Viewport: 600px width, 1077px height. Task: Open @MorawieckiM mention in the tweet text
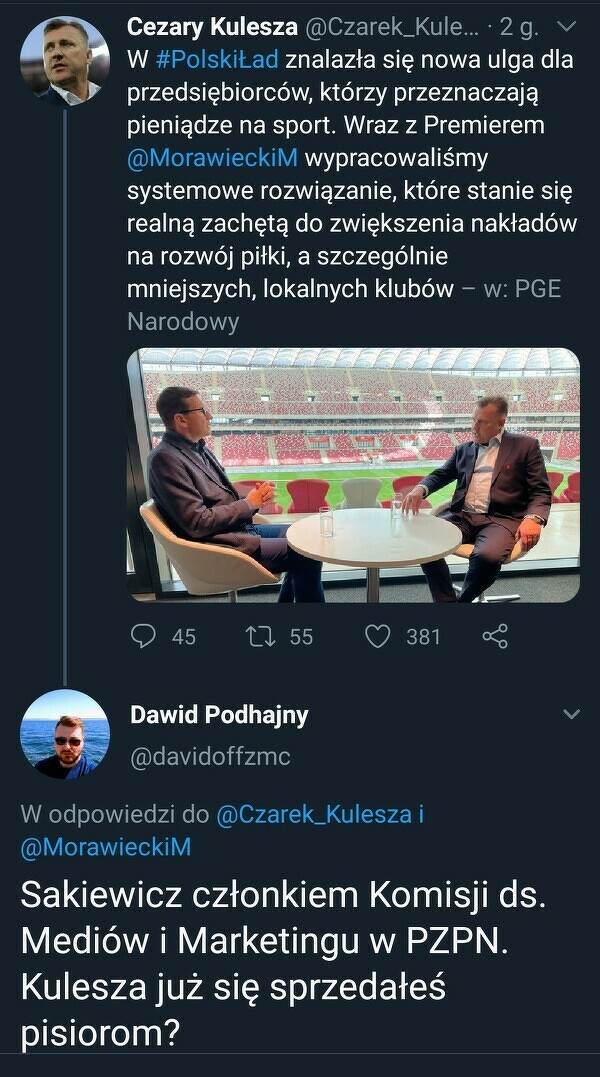[213, 158]
